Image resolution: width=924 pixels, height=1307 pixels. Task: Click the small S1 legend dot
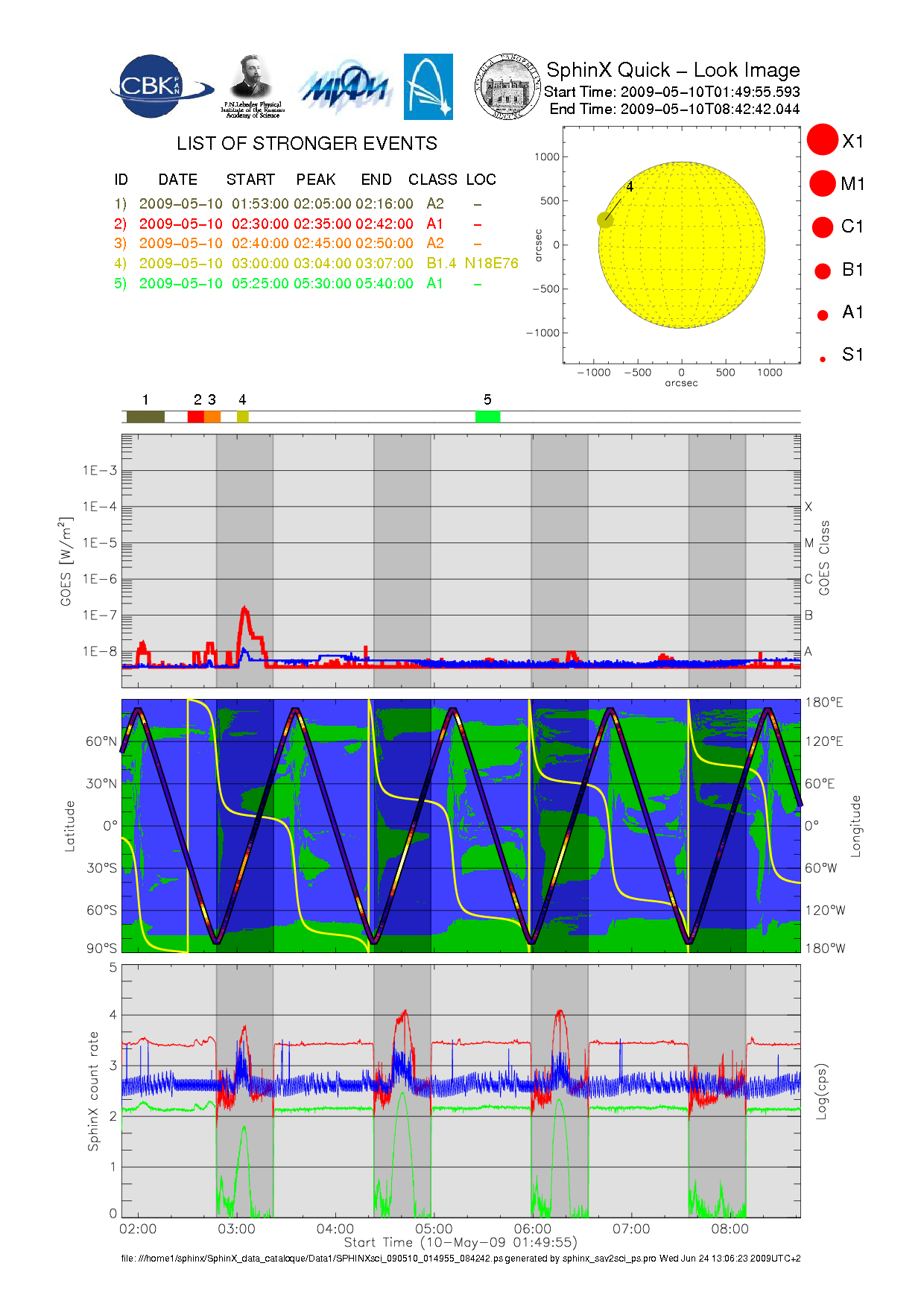point(823,359)
